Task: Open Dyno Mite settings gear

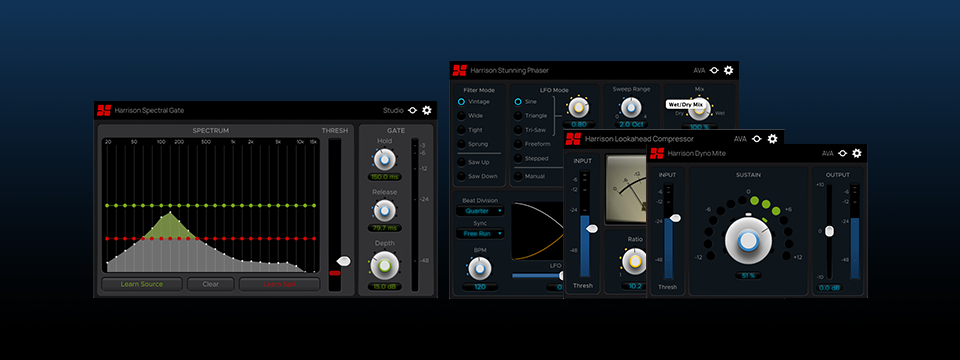Action: [x=857, y=153]
